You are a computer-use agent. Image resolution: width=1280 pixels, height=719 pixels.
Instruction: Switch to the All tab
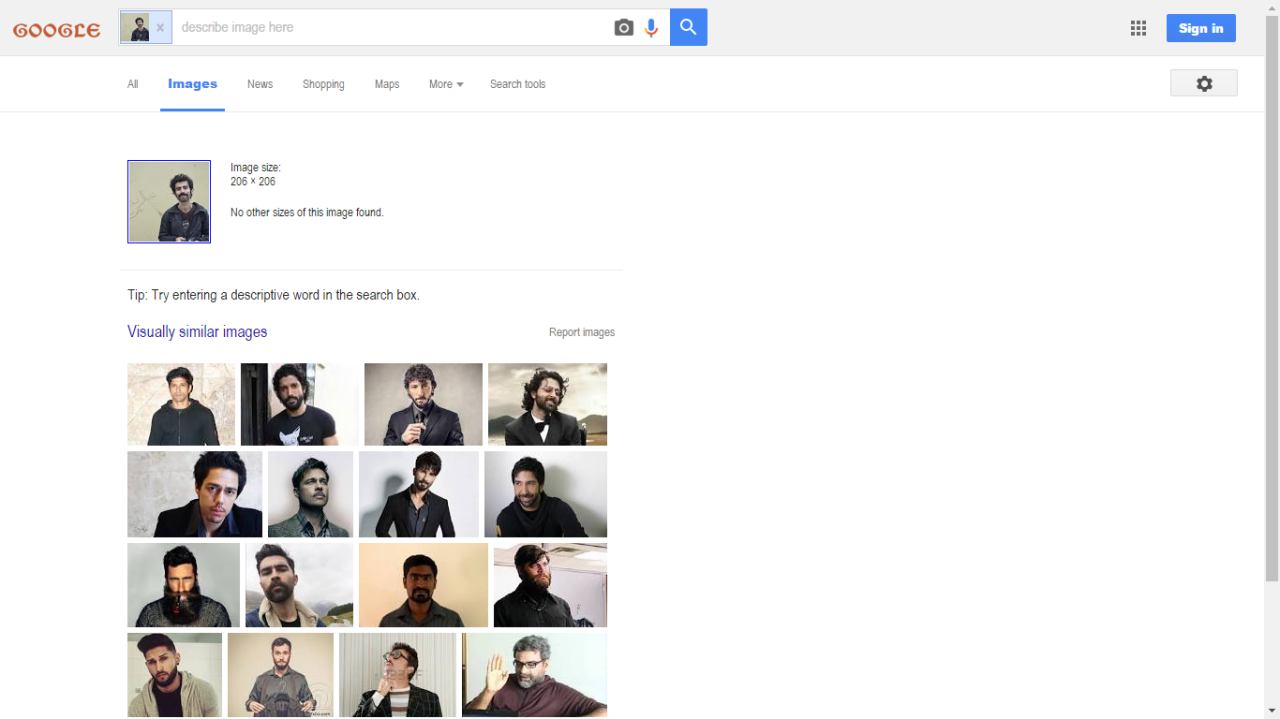pyautogui.click(x=132, y=84)
